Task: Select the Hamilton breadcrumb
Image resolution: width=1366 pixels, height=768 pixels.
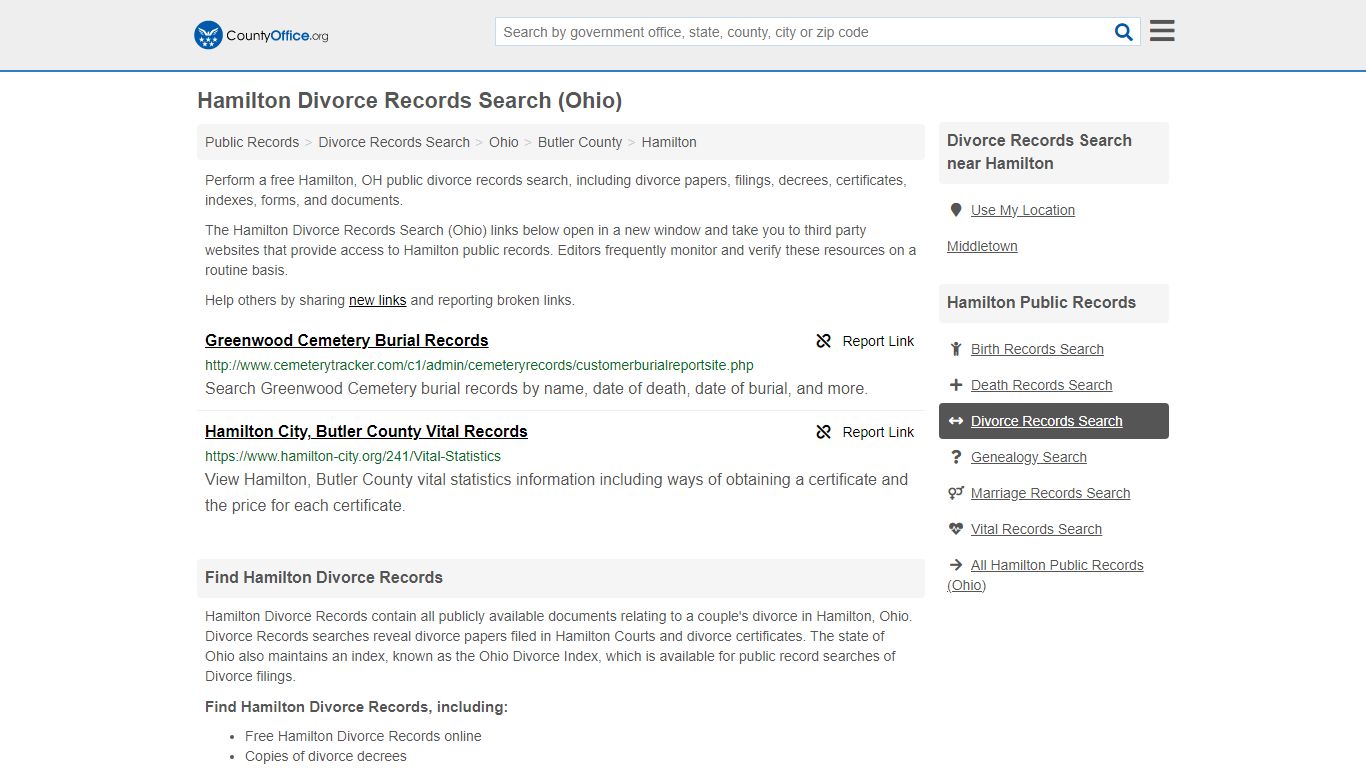Action: 669,142
